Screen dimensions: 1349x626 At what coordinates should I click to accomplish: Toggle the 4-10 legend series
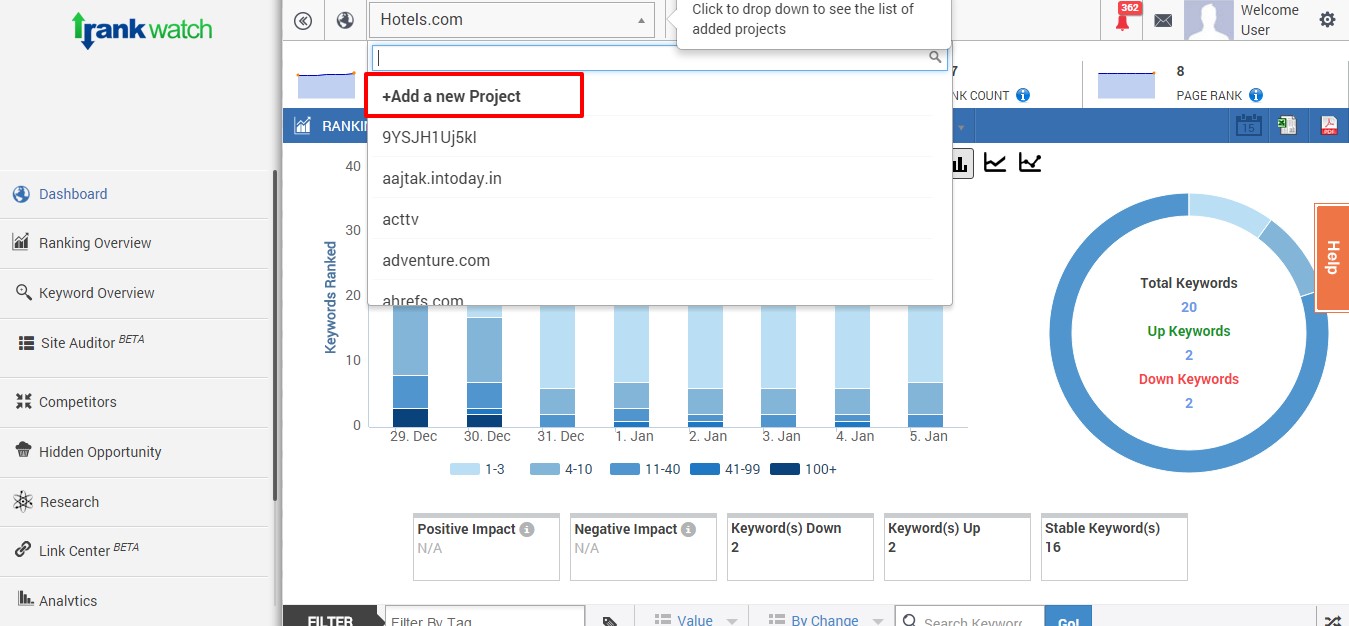click(x=561, y=469)
